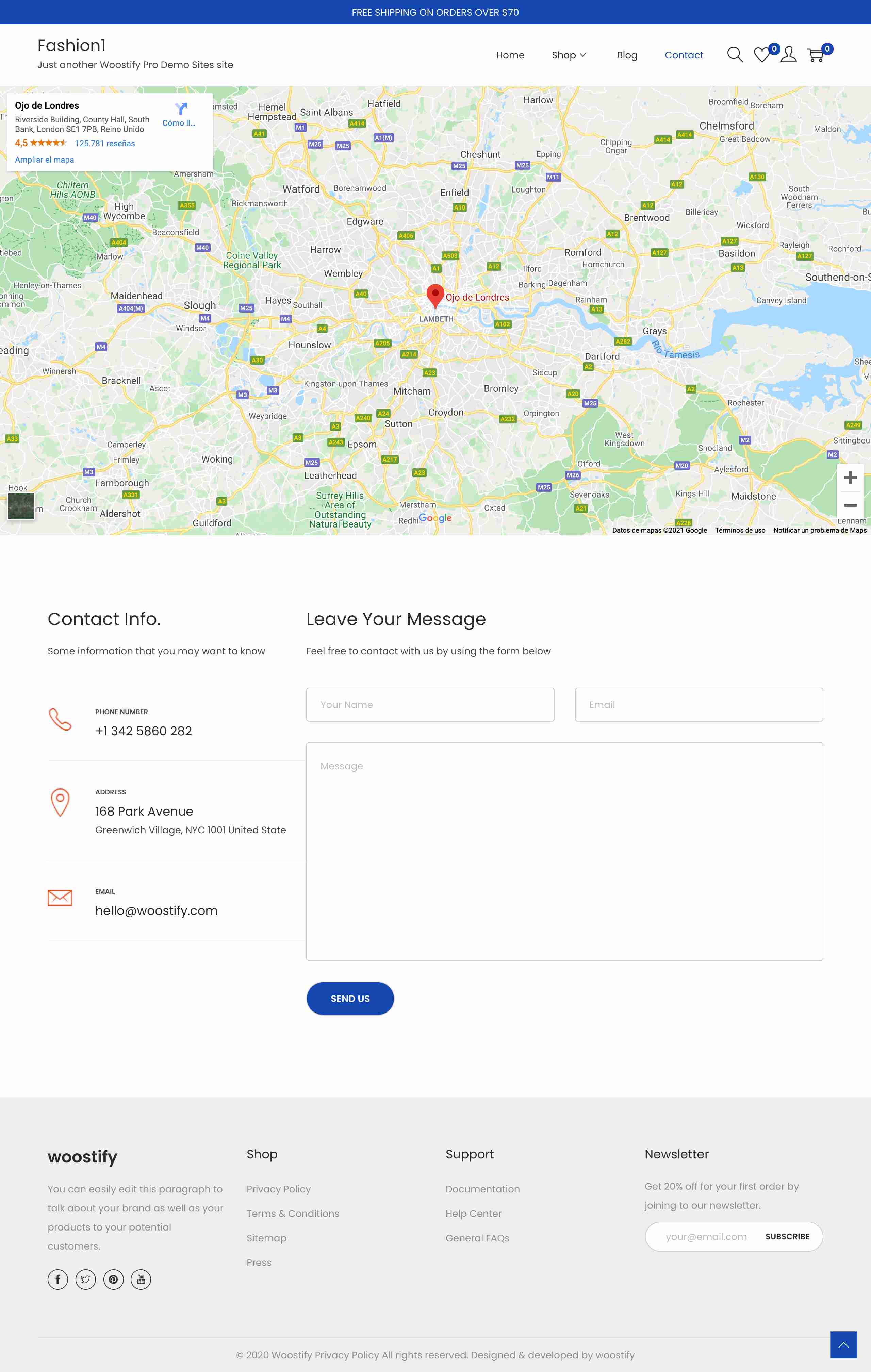Go to the Home menu item
Image resolution: width=871 pixels, height=1372 pixels.
[510, 55]
